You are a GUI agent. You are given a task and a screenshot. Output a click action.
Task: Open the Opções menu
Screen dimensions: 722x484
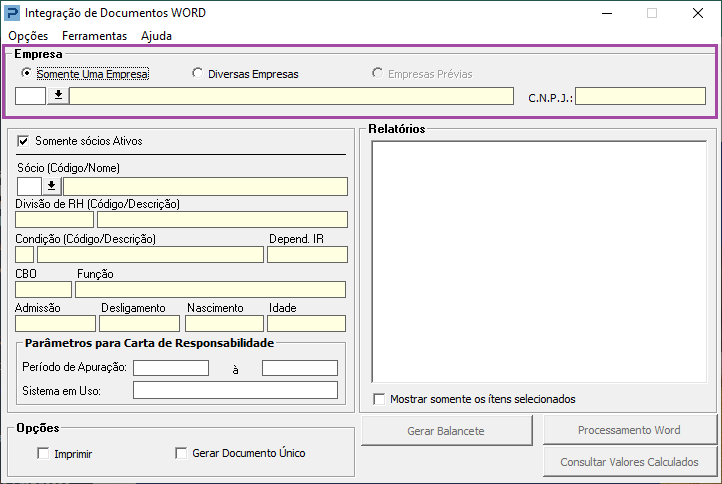pyautogui.click(x=28, y=36)
